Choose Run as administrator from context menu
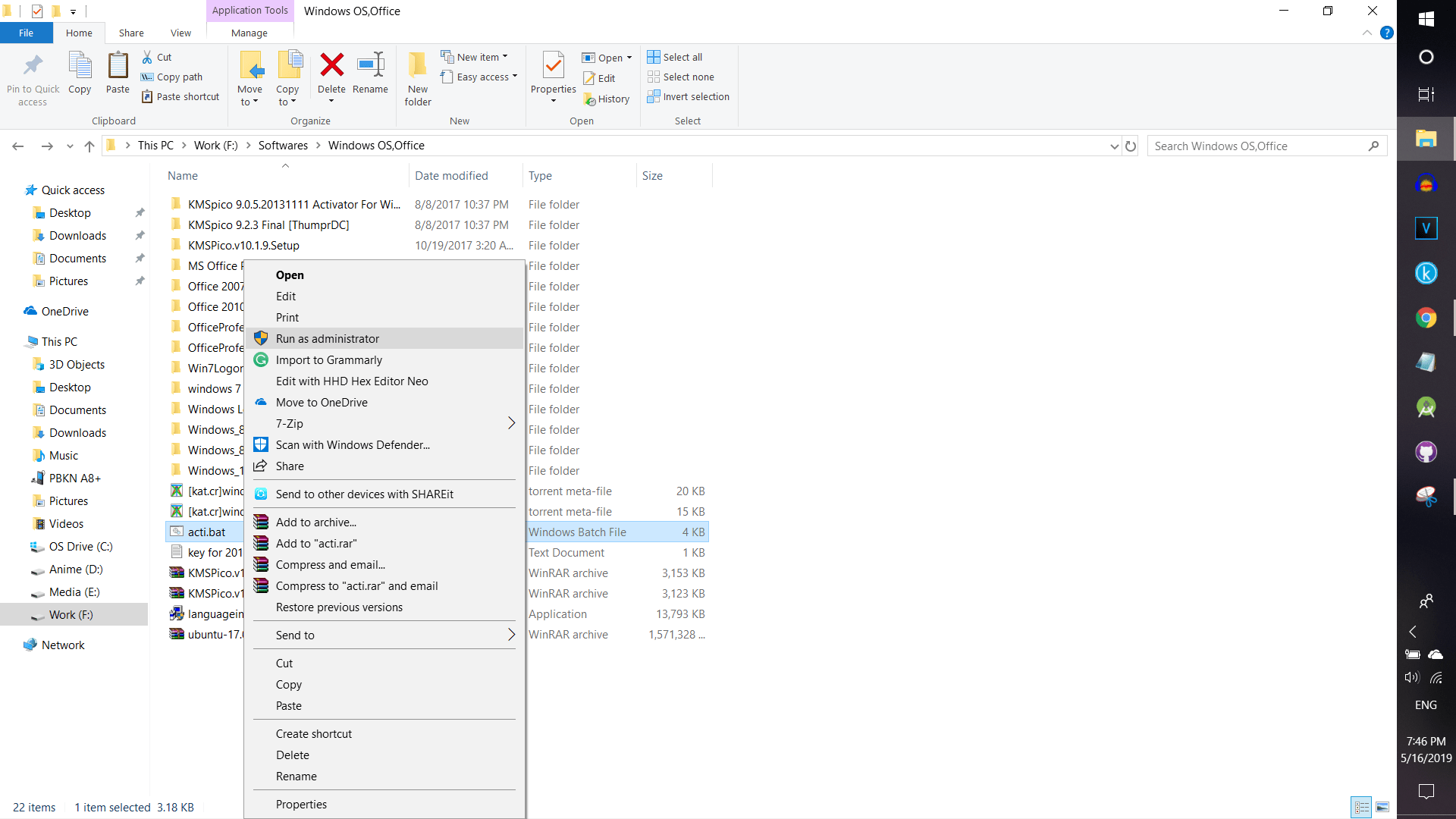 click(328, 339)
